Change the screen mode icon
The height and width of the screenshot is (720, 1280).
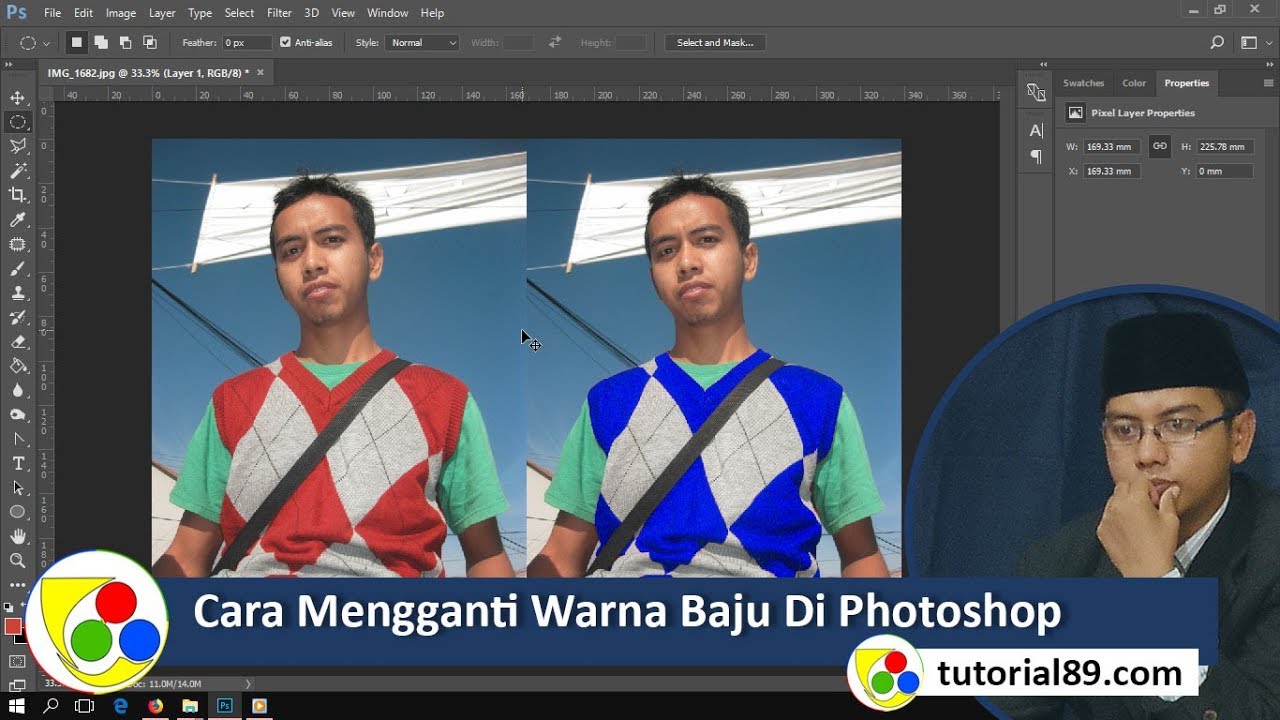click(x=18, y=685)
